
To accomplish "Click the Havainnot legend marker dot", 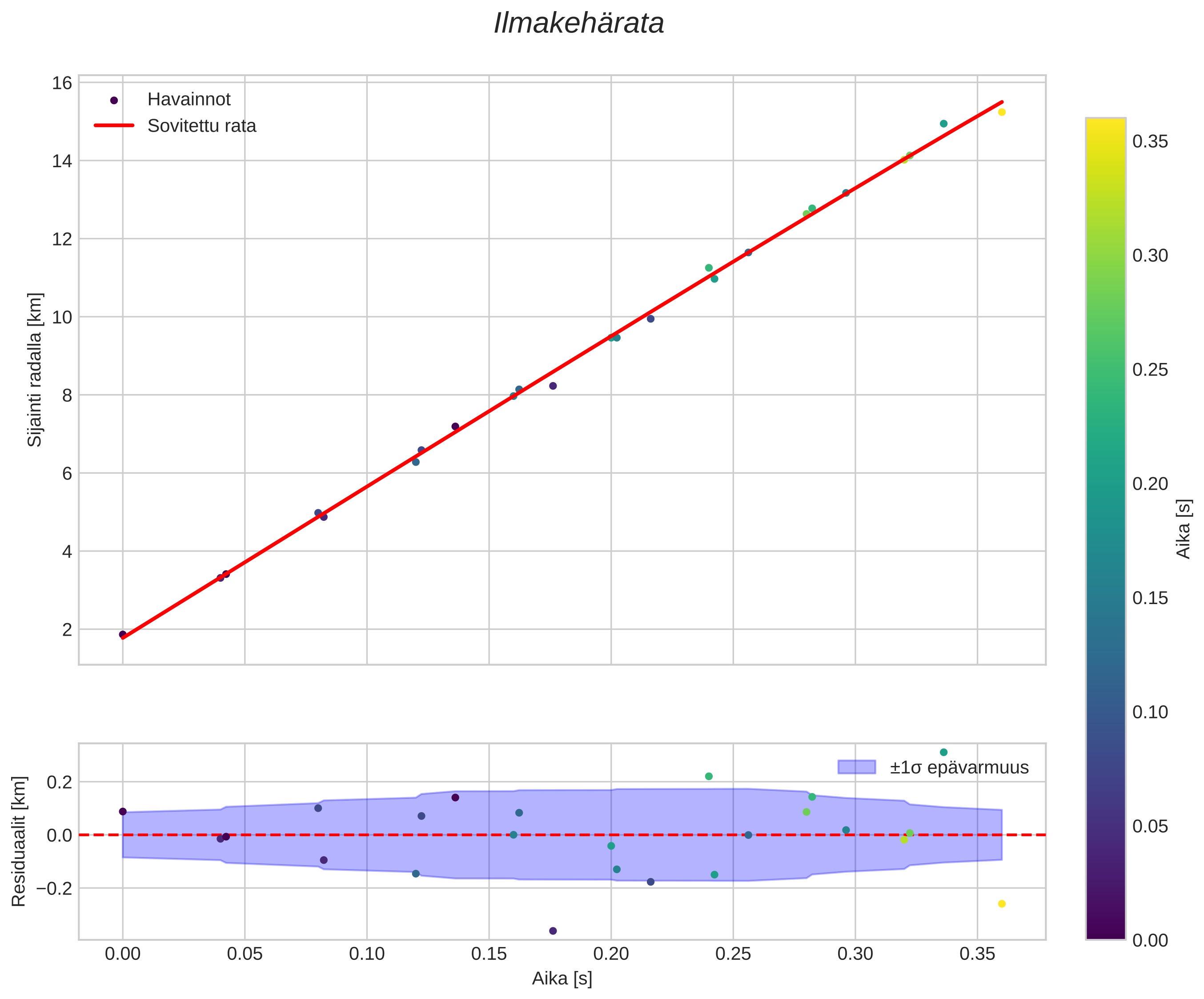I will (113, 101).
